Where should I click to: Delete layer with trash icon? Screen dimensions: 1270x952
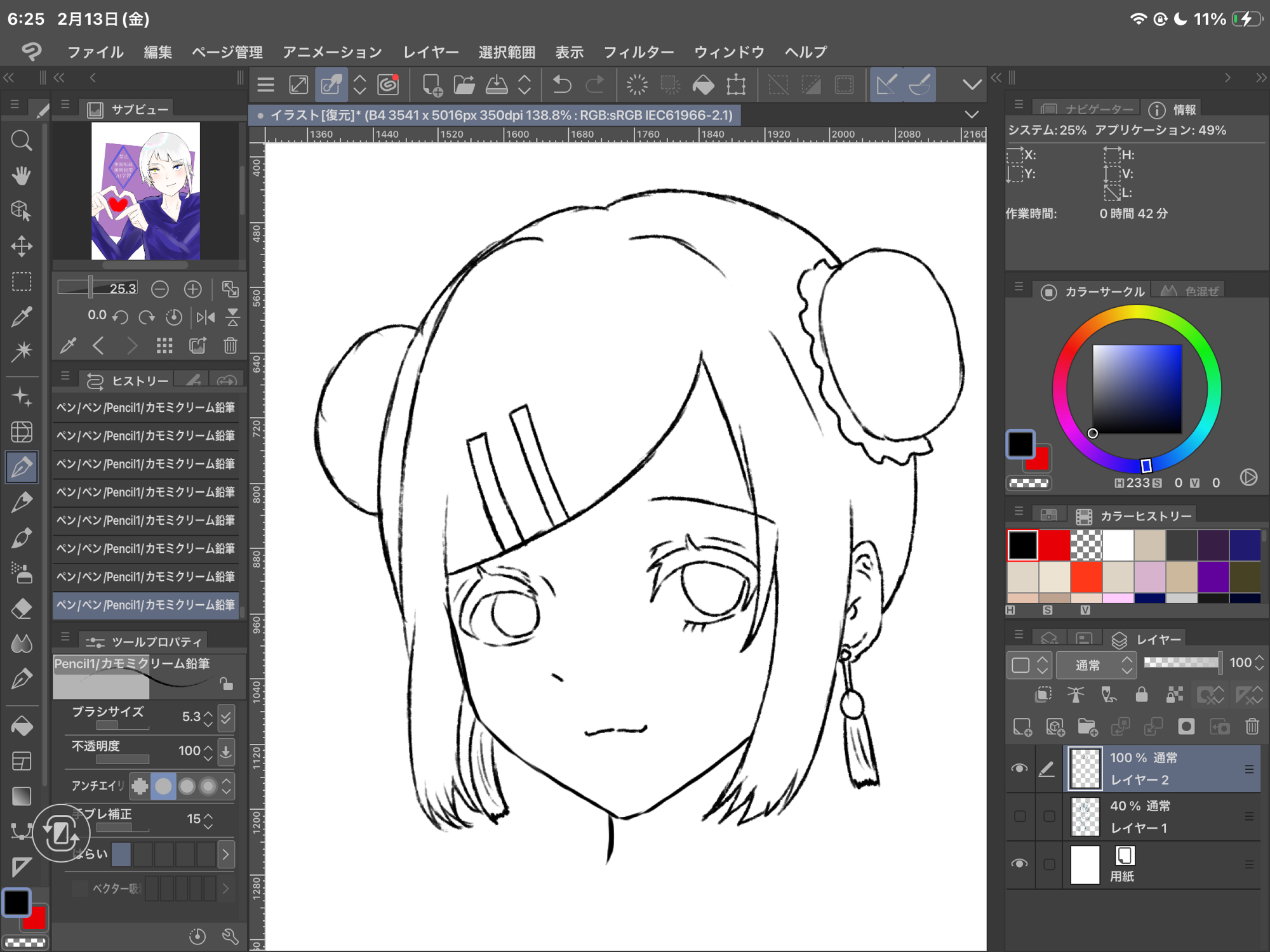(1252, 727)
